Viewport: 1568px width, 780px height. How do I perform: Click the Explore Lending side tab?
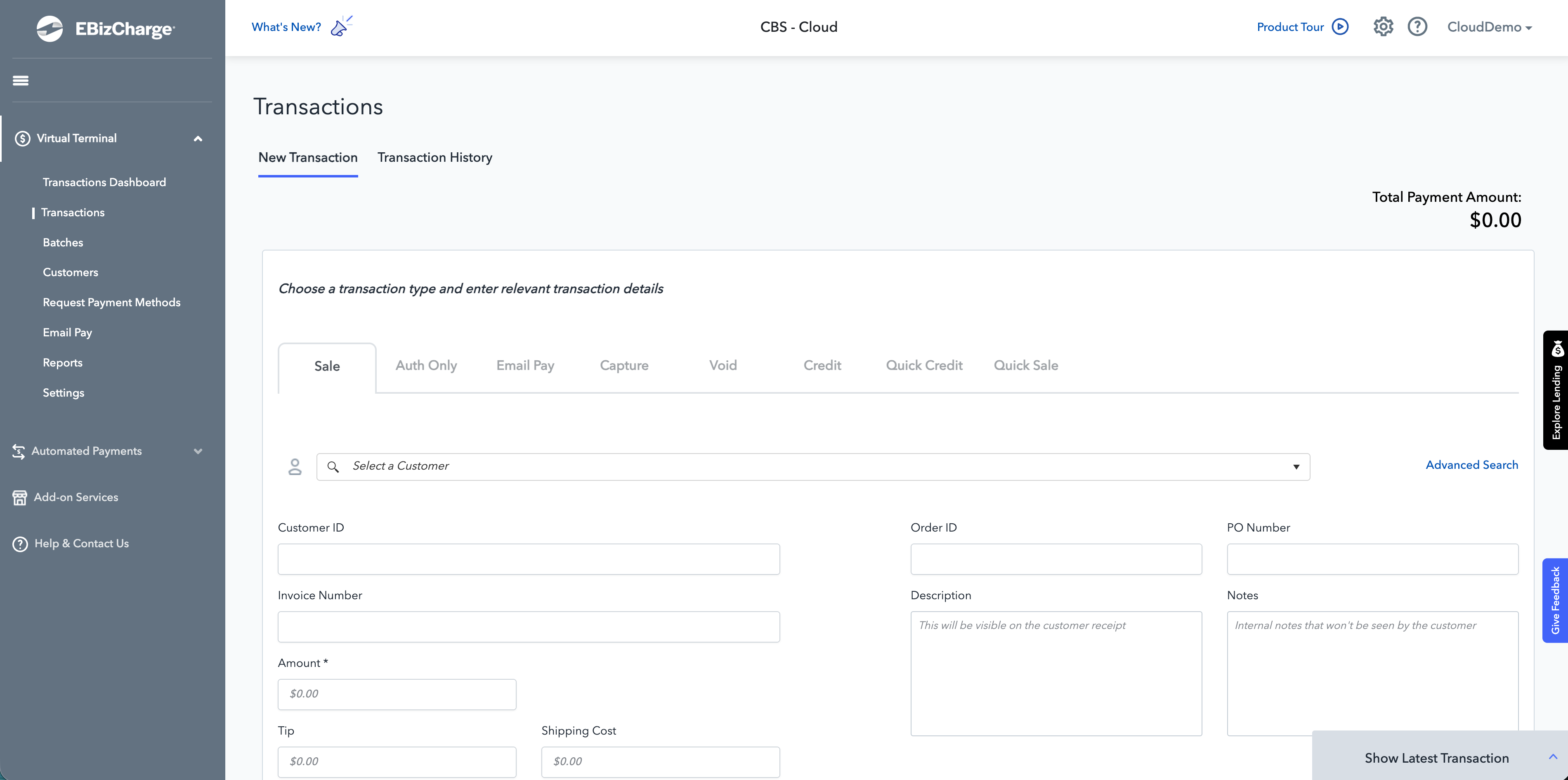pyautogui.click(x=1555, y=390)
